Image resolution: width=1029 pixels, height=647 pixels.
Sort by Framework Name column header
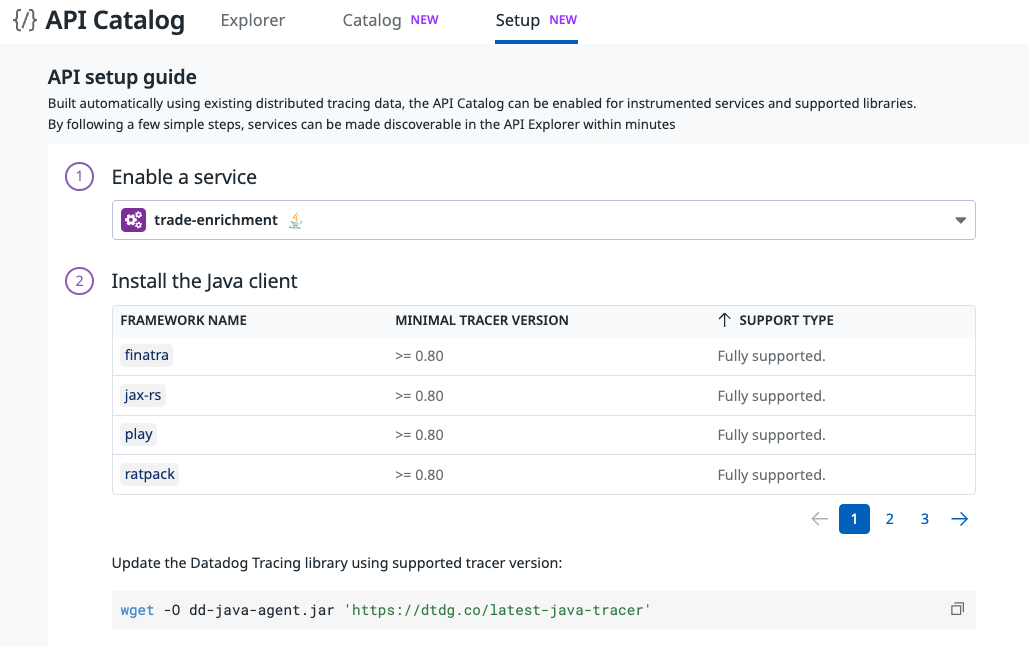183,321
